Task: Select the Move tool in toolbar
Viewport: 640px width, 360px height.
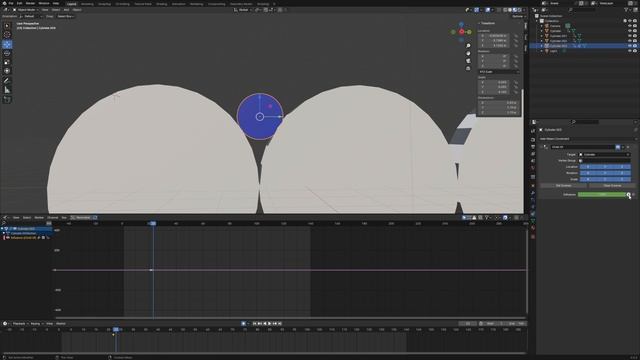Action: pyautogui.click(x=7, y=44)
